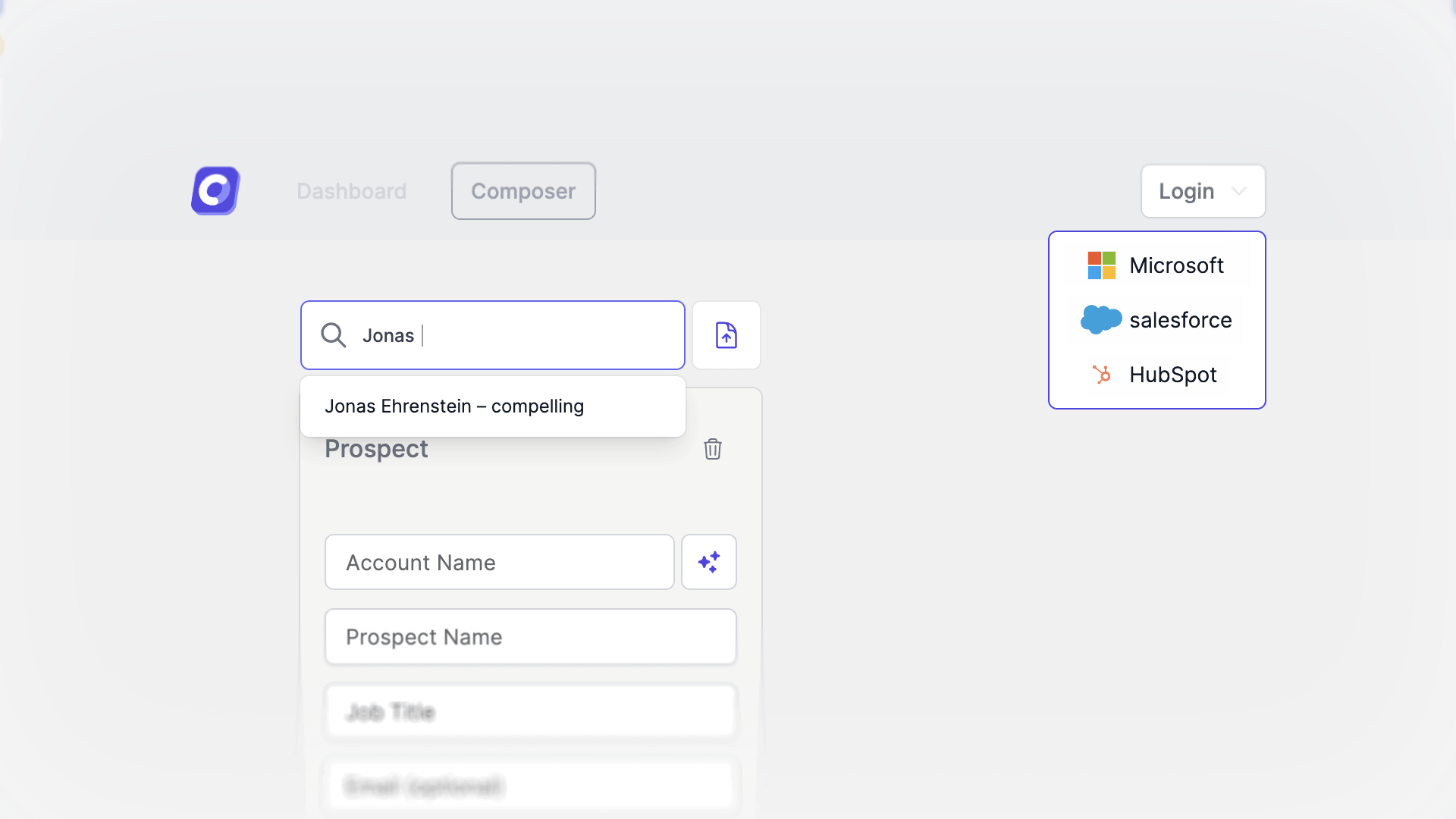Click the Email optional input field
The height and width of the screenshot is (819, 1456).
(x=530, y=786)
